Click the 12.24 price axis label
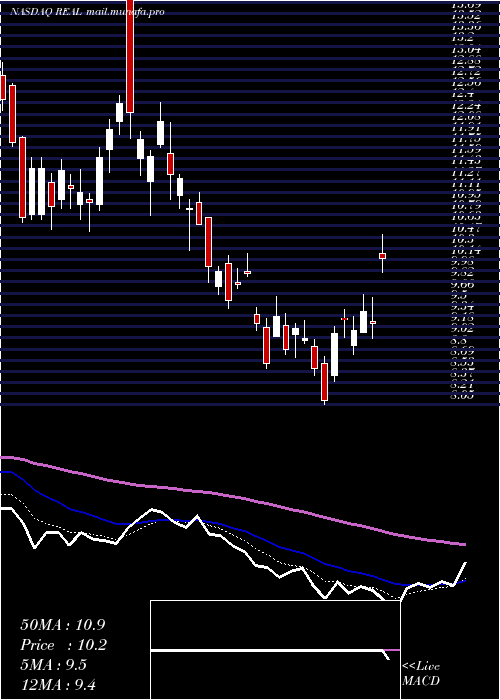Viewport: 500px width, 700px height. [x=466, y=106]
